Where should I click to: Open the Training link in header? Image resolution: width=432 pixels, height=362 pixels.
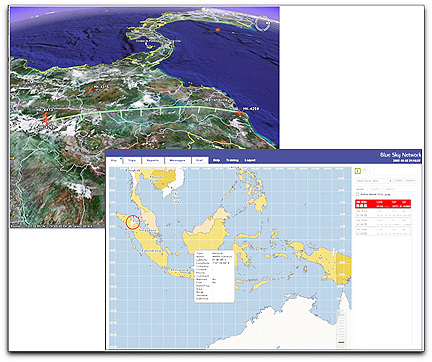232,160
